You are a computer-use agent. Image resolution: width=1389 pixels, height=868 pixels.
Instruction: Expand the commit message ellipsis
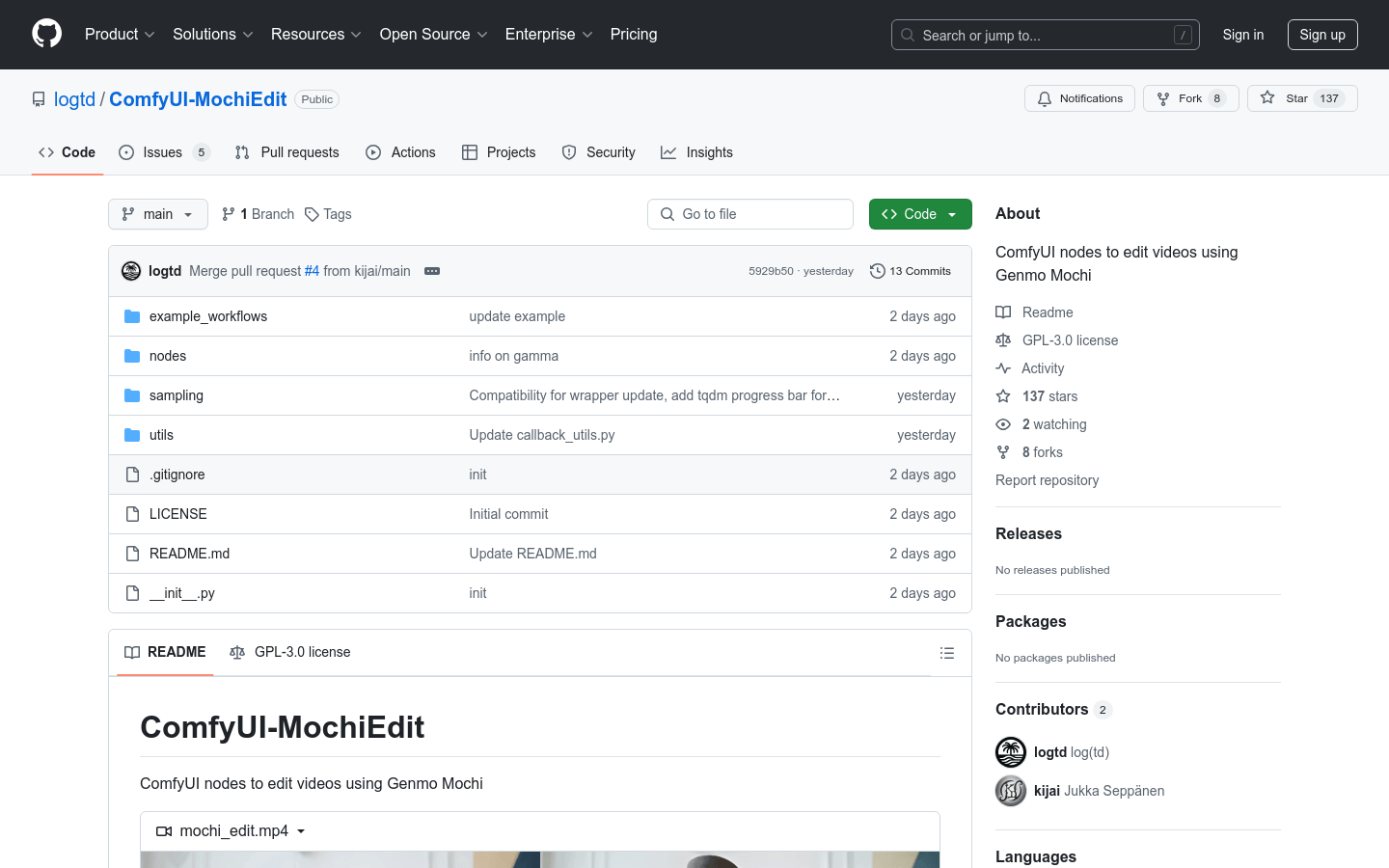point(432,271)
